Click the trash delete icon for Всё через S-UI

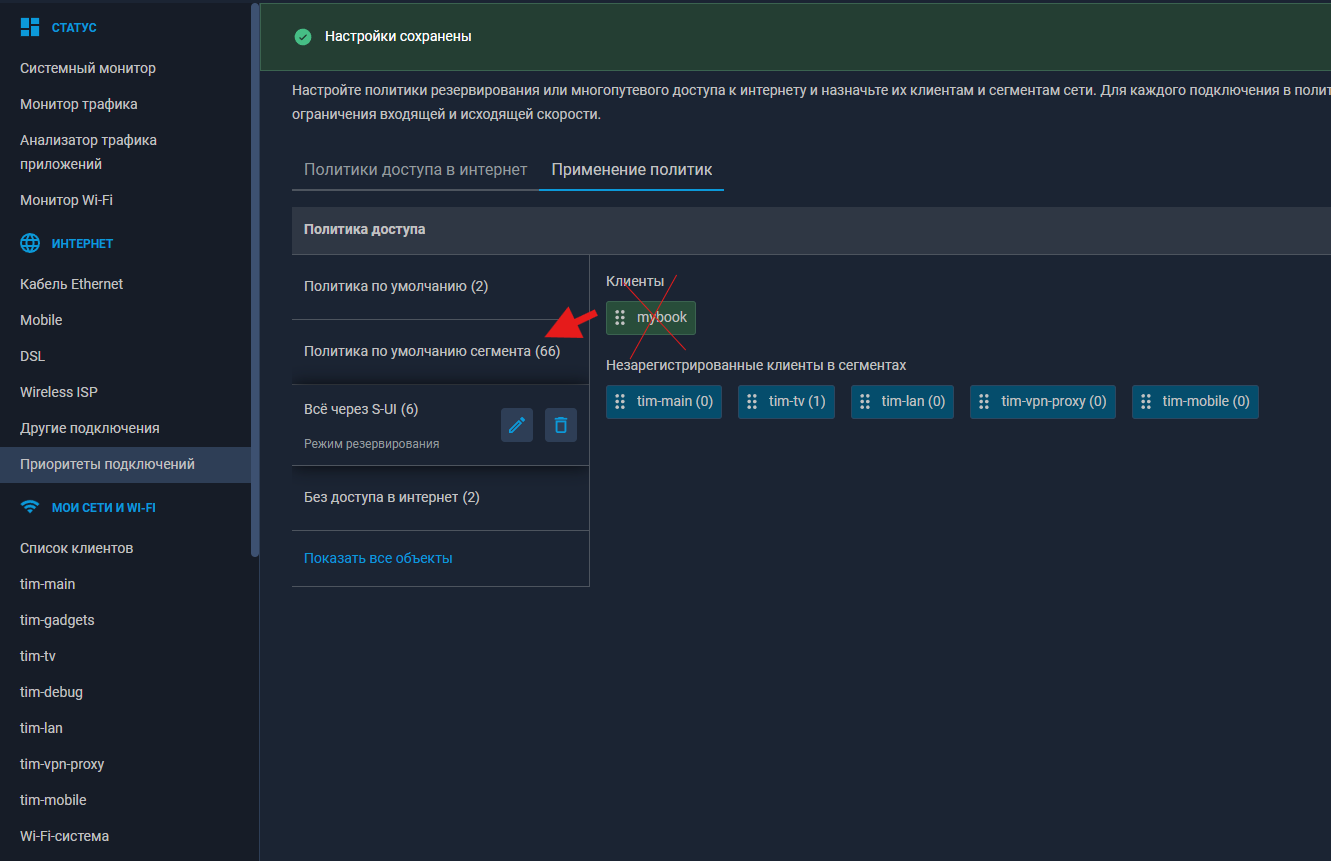561,425
